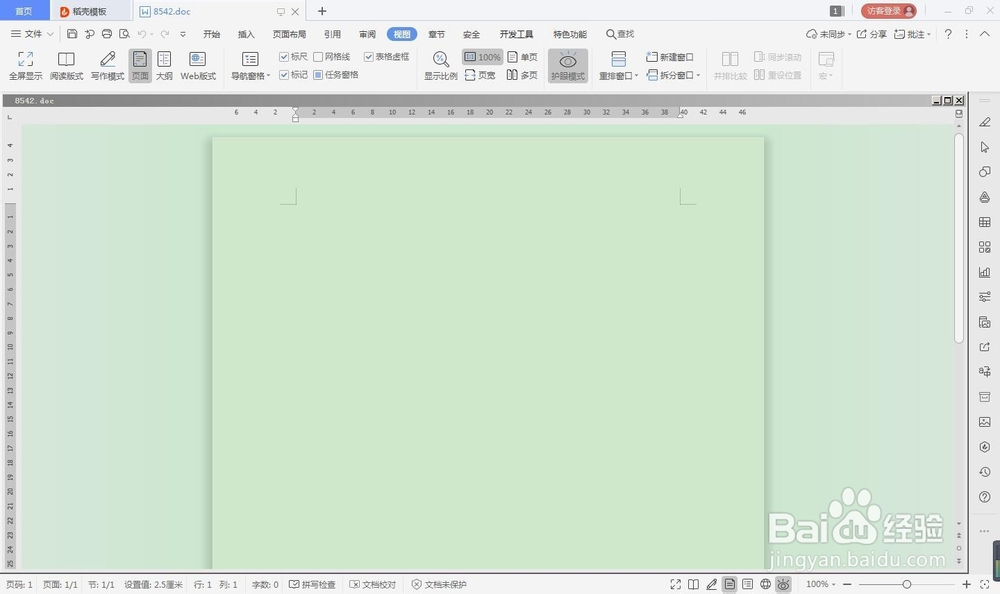Click the zoom in plus button
The height and width of the screenshot is (594, 1000).
pyautogui.click(x=967, y=584)
